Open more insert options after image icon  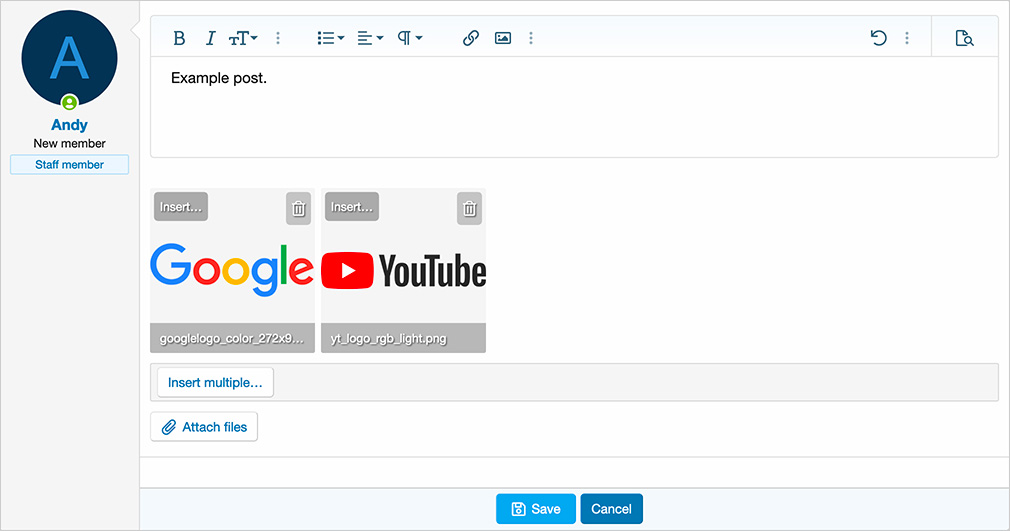pos(531,39)
